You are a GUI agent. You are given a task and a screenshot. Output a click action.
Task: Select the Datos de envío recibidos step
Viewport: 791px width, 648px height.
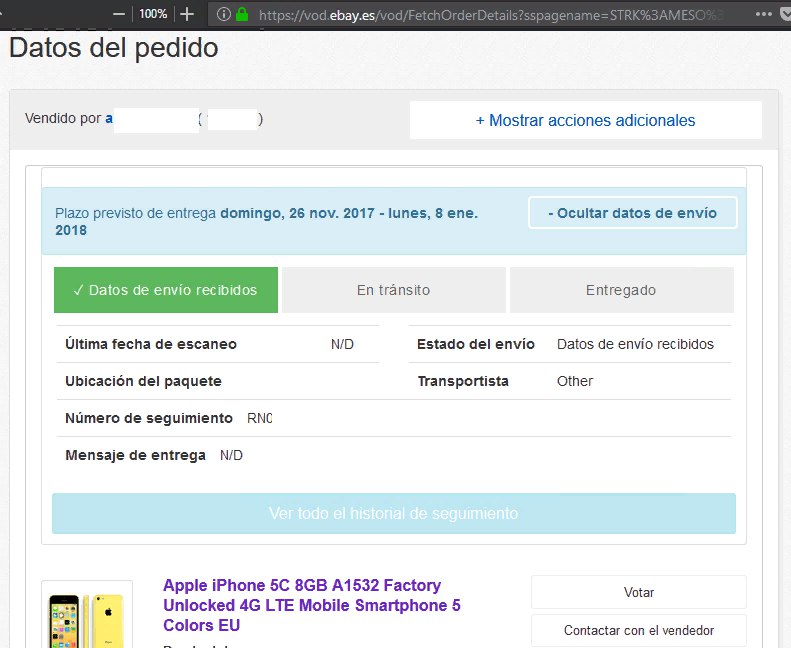click(165, 290)
